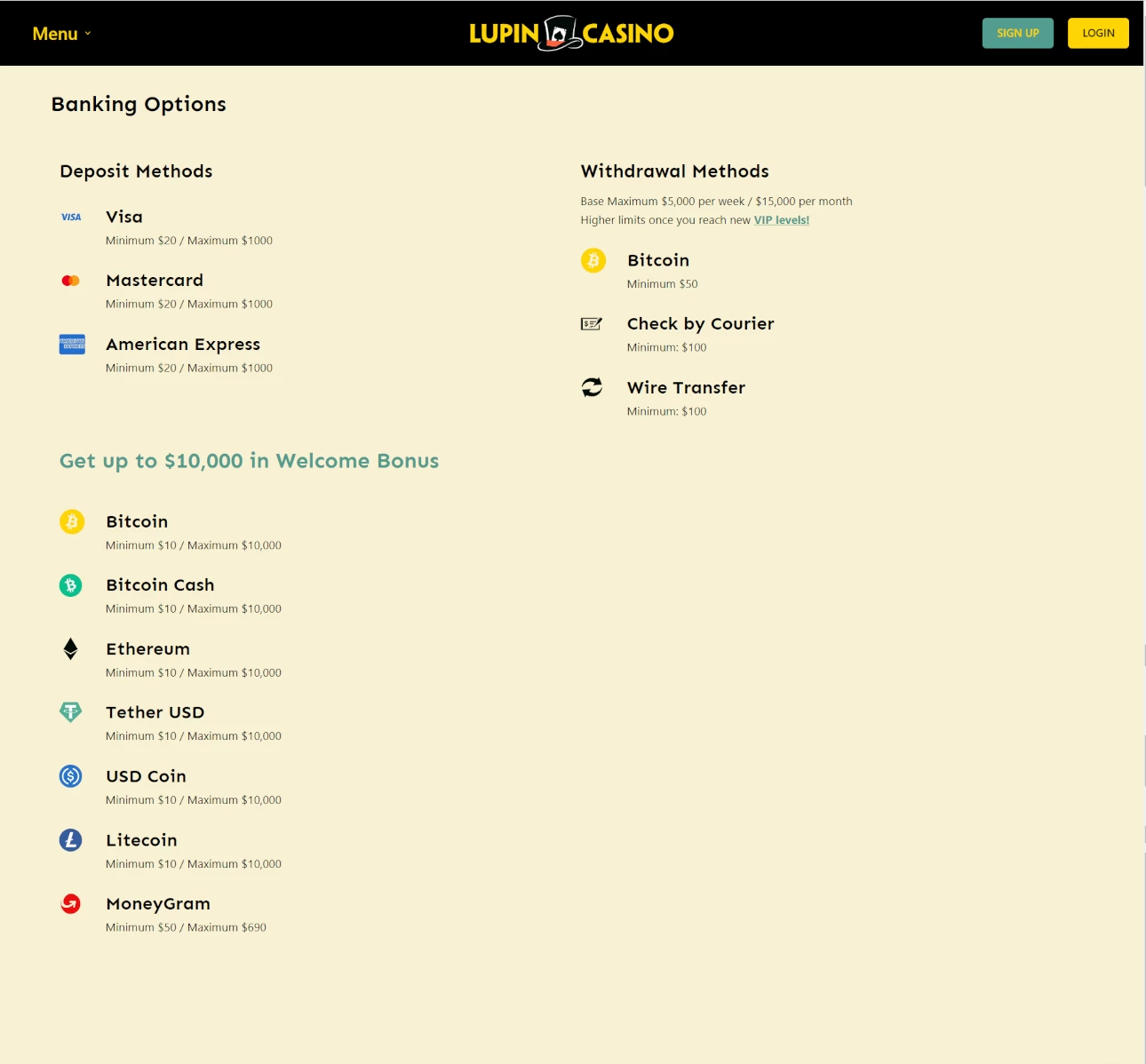
Task: Click the Tether USD icon
Action: click(71, 712)
